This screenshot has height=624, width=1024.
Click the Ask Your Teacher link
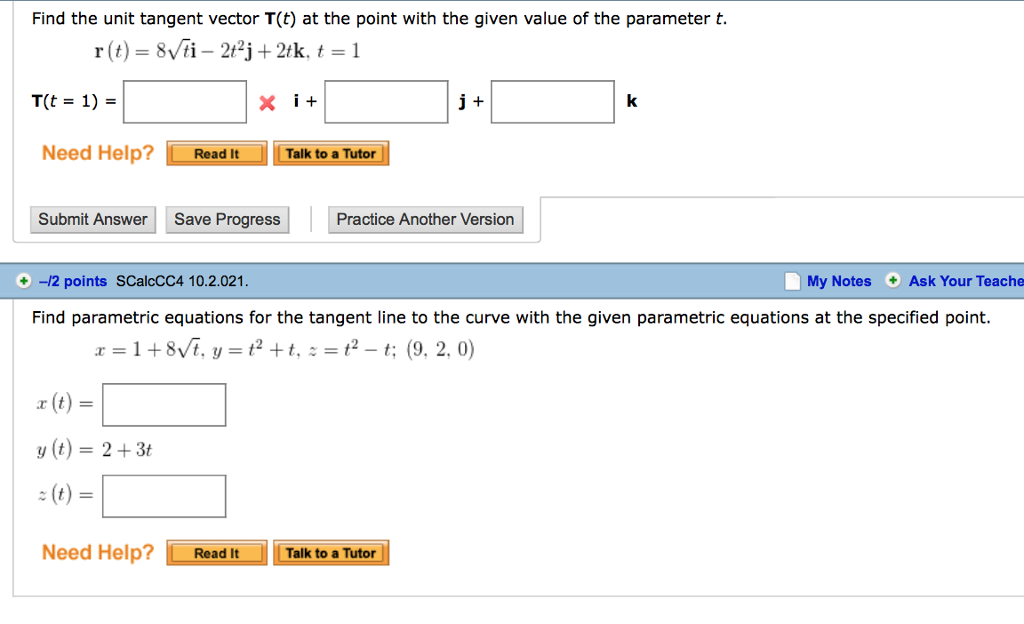[x=965, y=281]
